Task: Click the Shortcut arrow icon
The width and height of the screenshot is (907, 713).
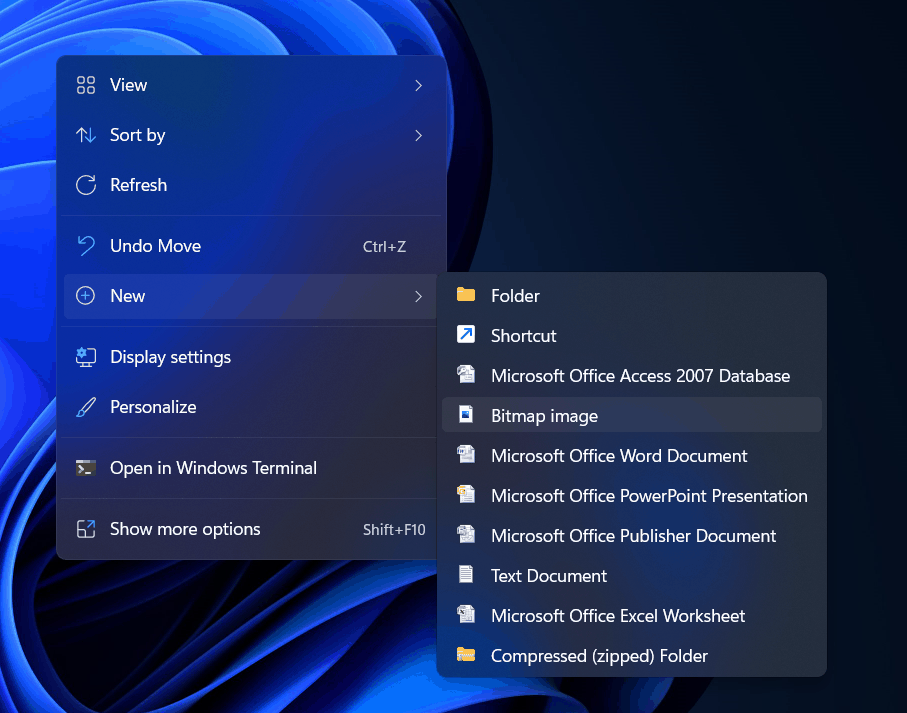Action: 466,335
